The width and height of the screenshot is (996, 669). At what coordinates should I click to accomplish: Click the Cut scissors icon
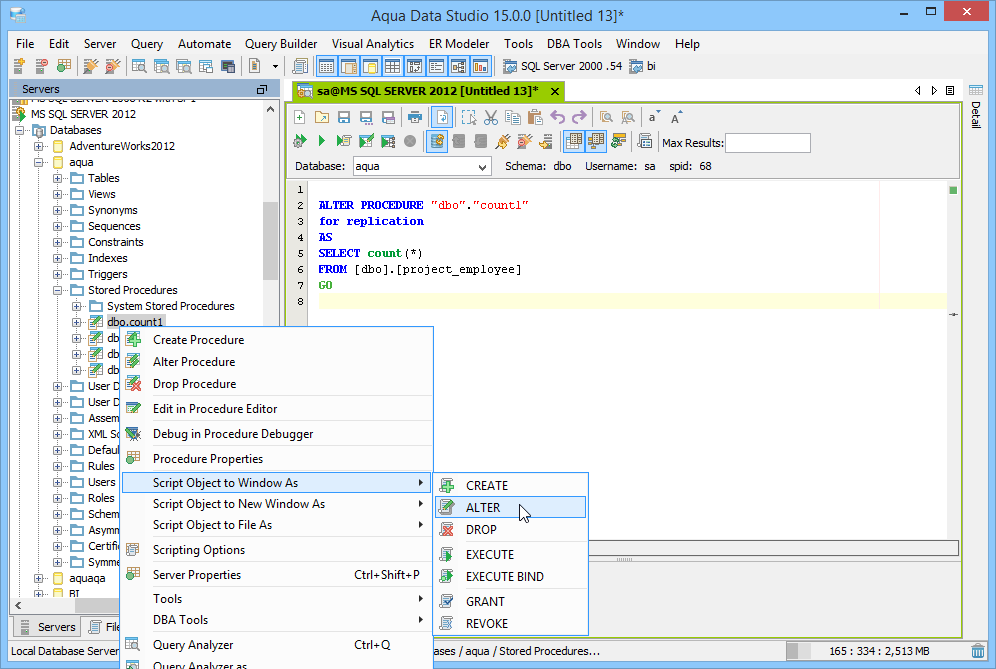tap(490, 117)
